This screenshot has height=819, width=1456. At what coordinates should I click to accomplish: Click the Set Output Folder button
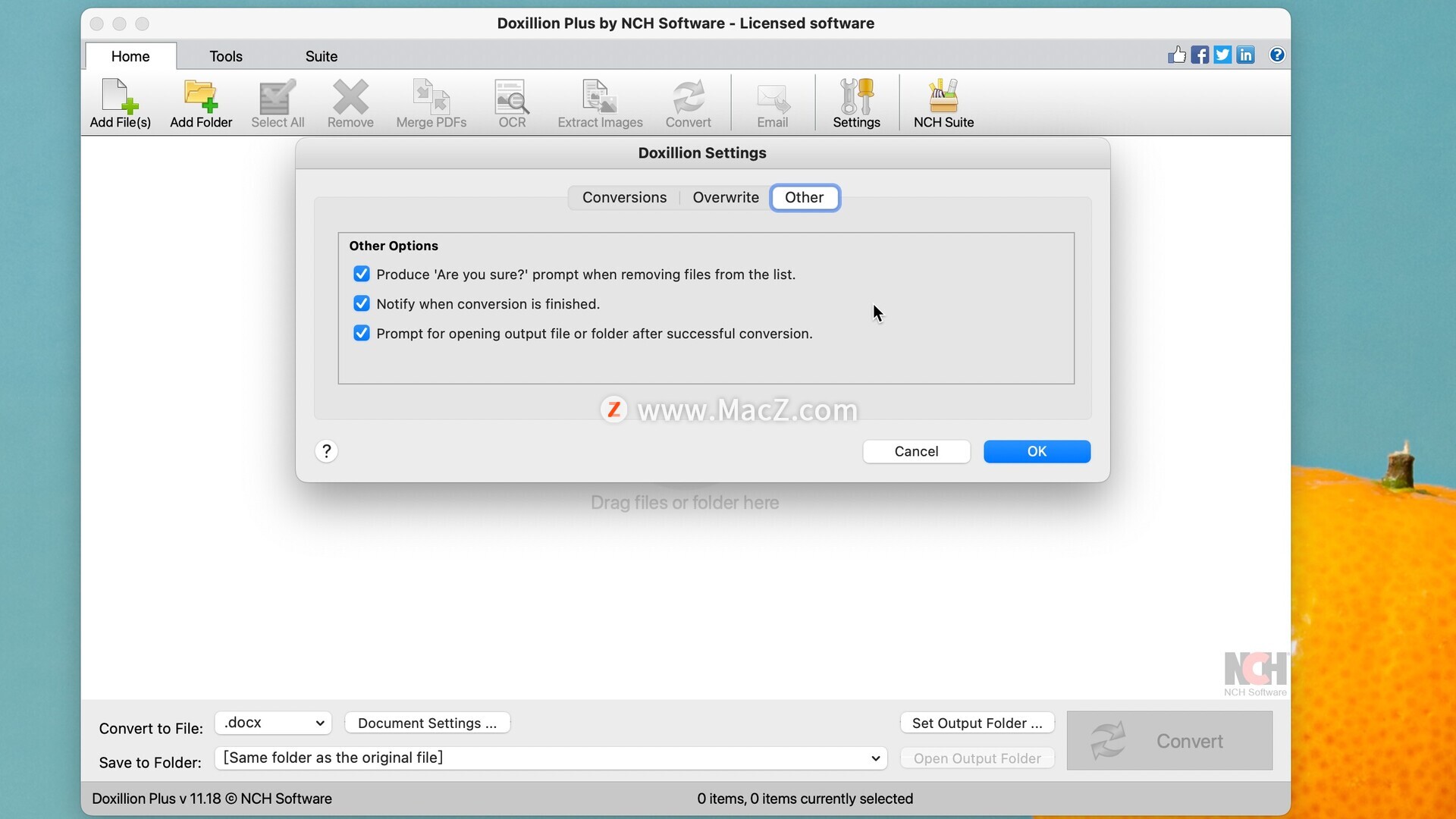pos(977,723)
